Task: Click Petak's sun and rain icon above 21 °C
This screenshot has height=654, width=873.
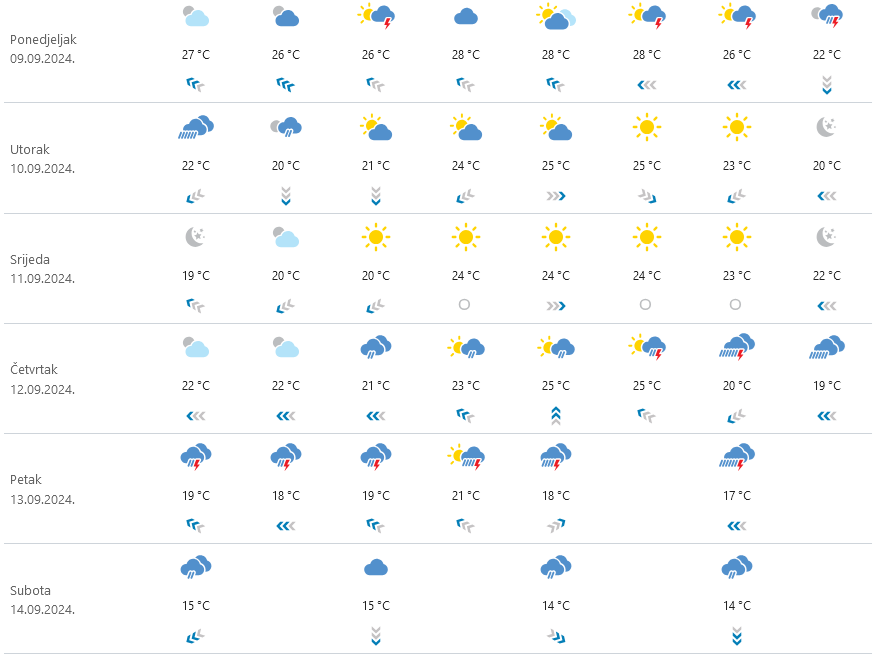Action: point(466,457)
